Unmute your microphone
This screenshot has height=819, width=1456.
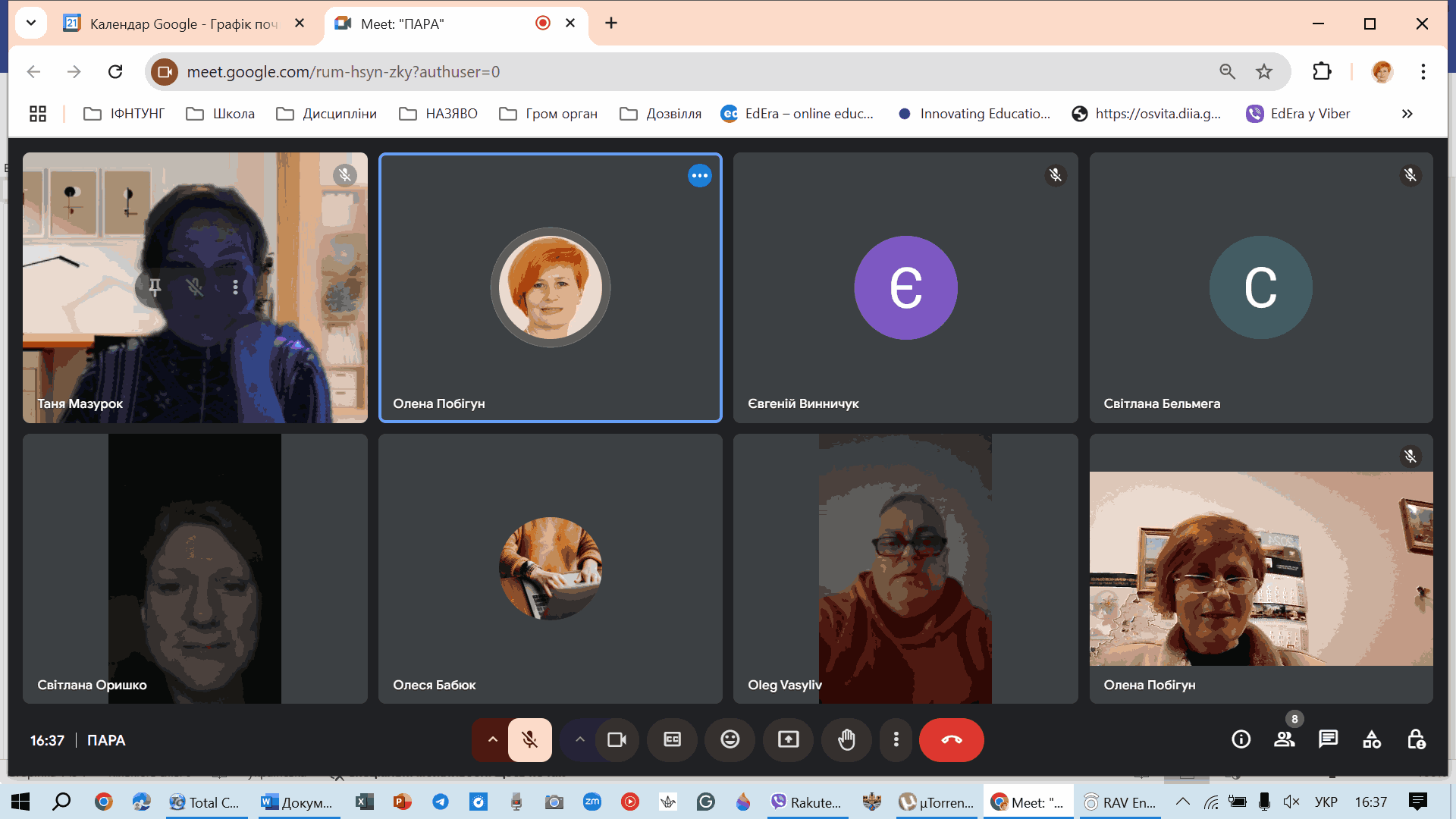coord(530,739)
